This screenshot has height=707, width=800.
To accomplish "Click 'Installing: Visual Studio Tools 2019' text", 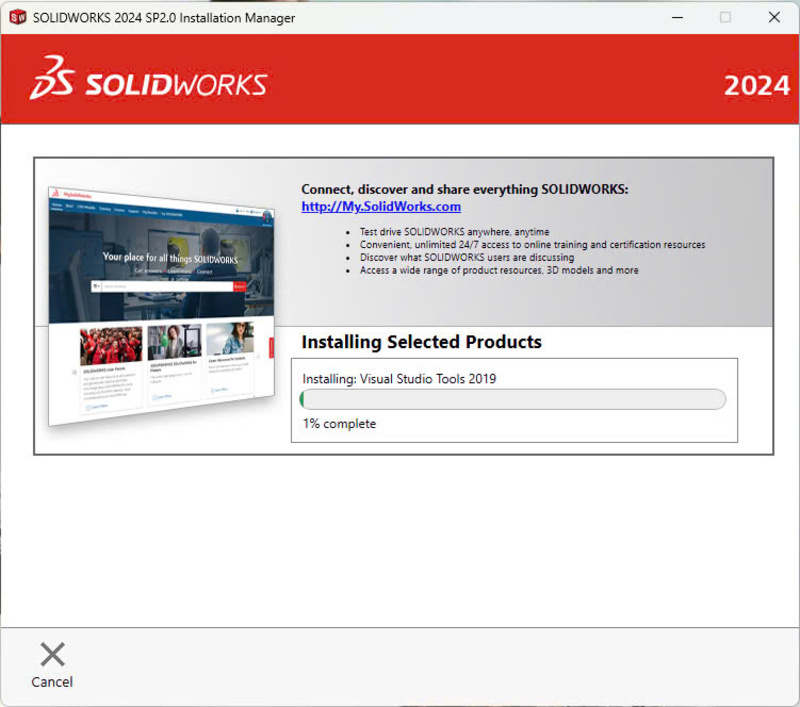I will (399, 379).
